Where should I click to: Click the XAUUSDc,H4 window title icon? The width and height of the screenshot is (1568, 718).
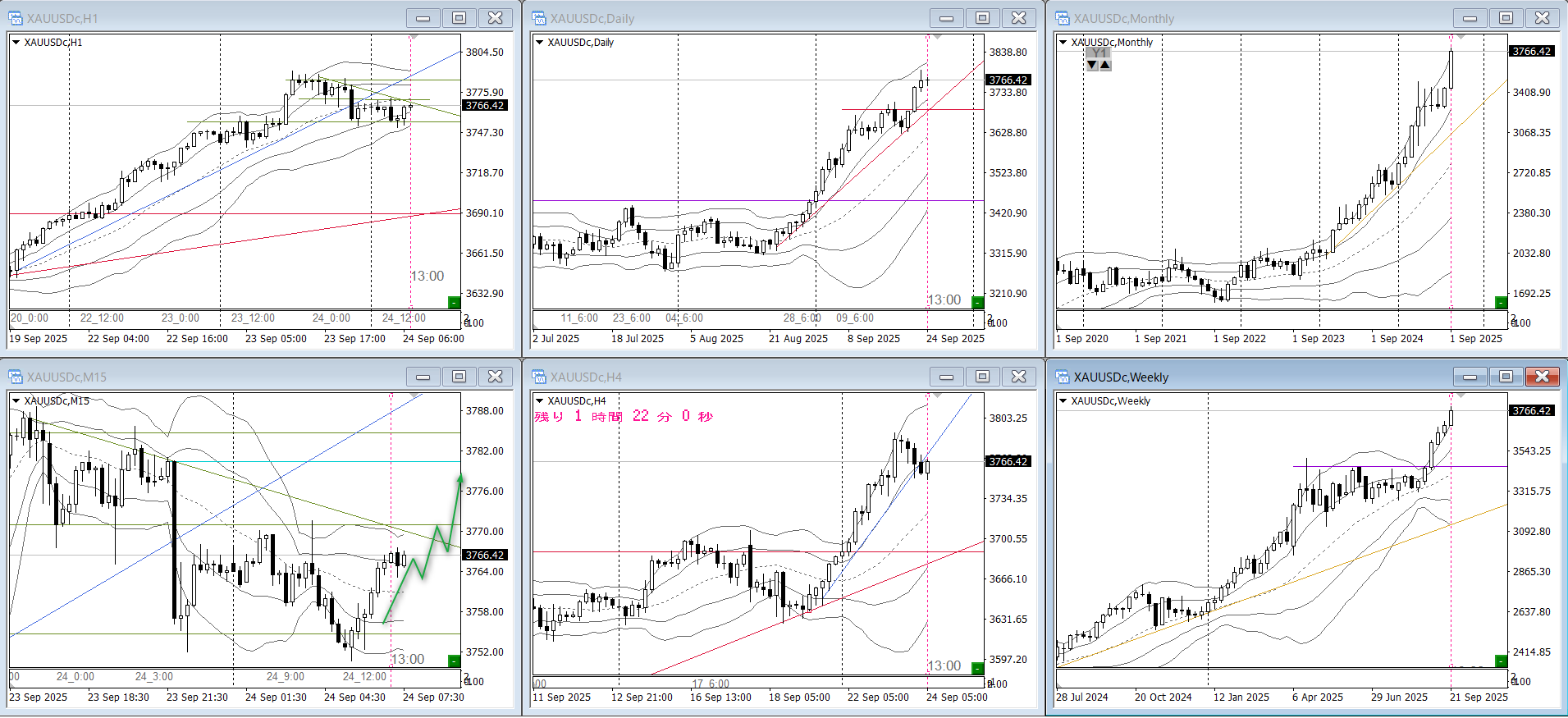pos(539,377)
